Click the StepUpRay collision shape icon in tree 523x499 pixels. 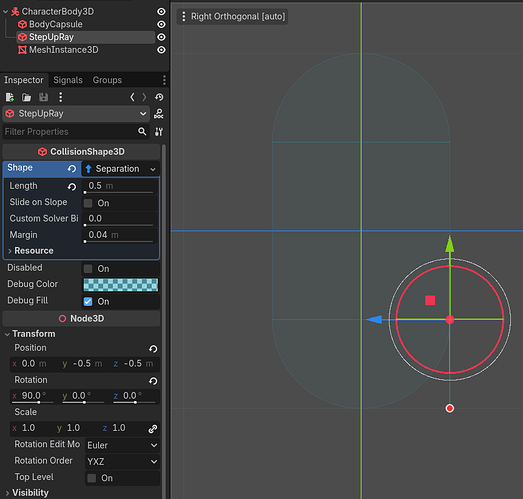point(22,37)
